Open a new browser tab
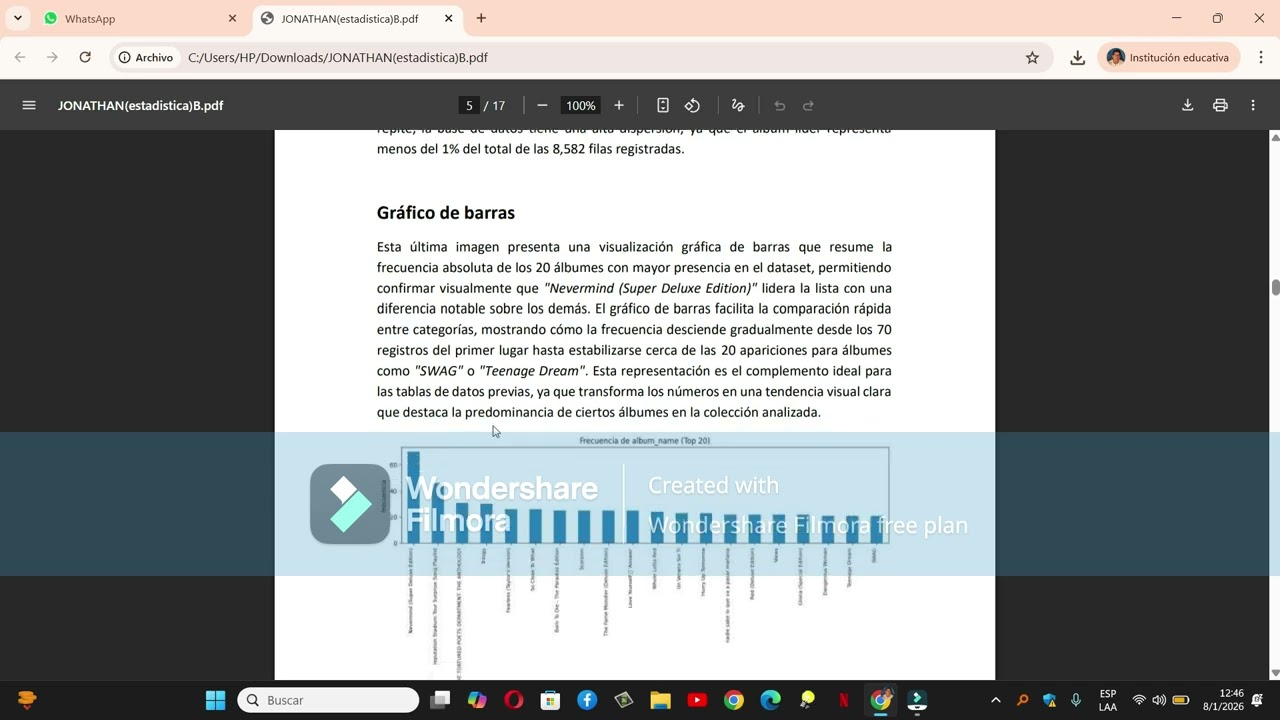Screen dimensions: 1280x720 481,18
